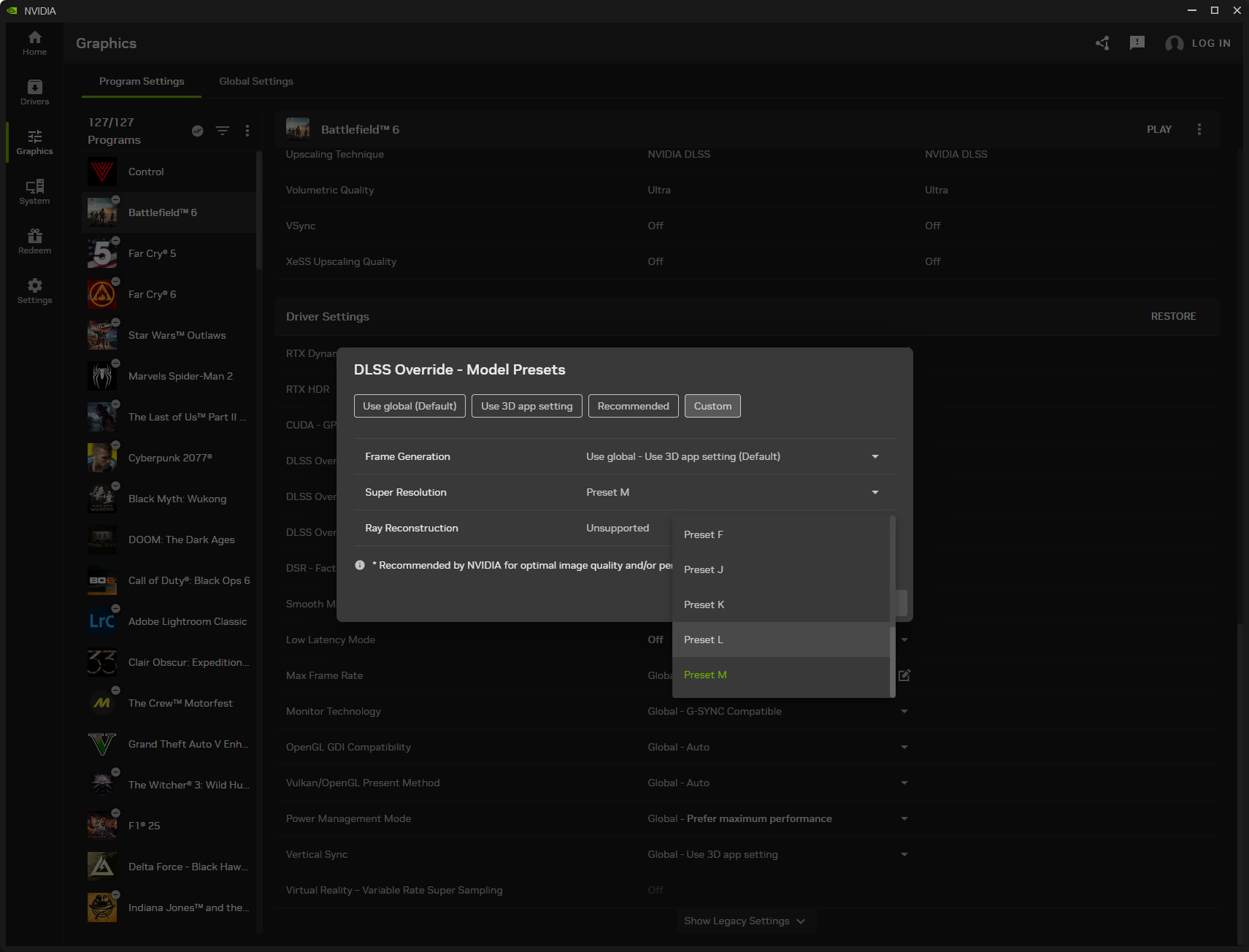Open the Redeem gift section

34,242
